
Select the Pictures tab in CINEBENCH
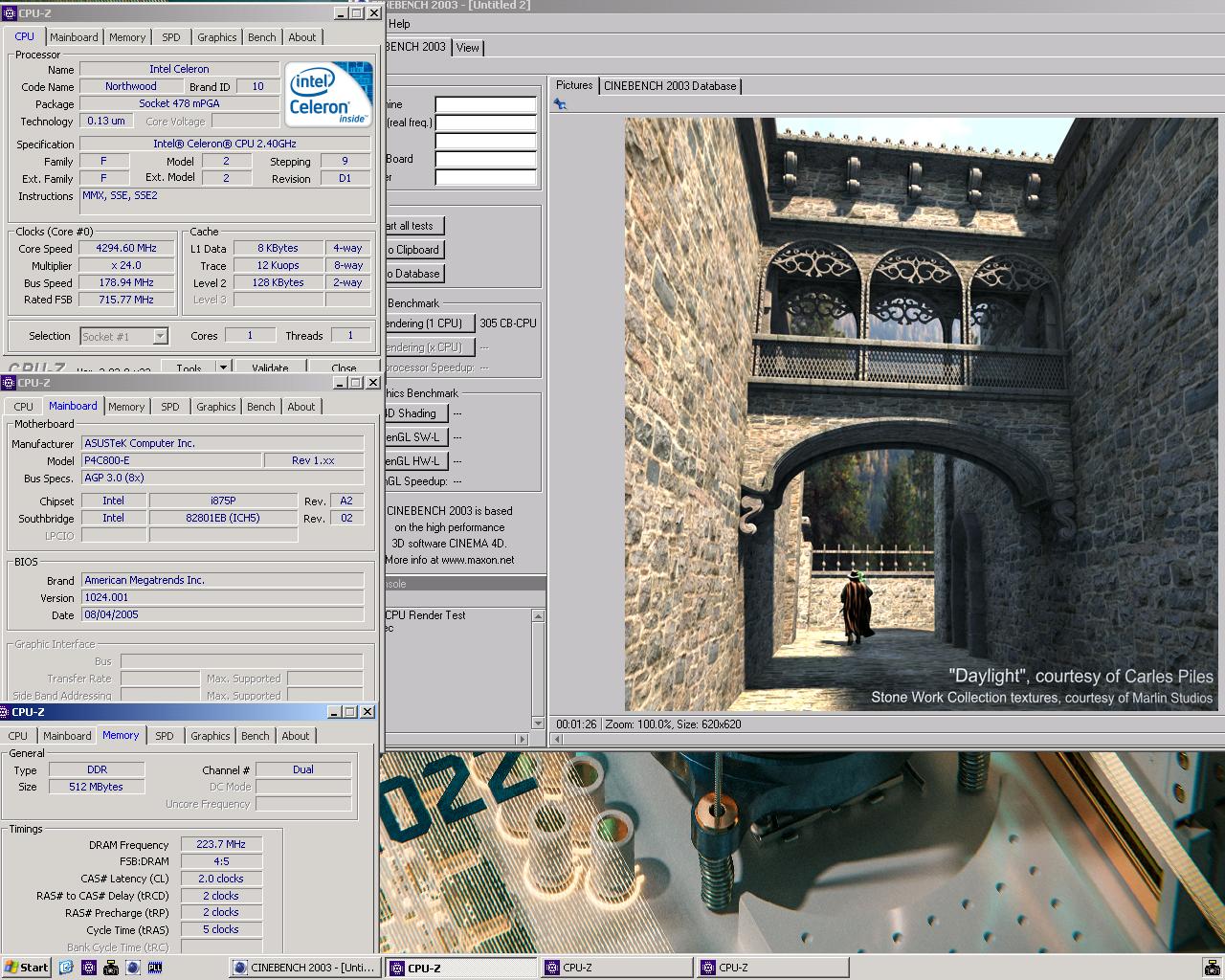(x=574, y=85)
